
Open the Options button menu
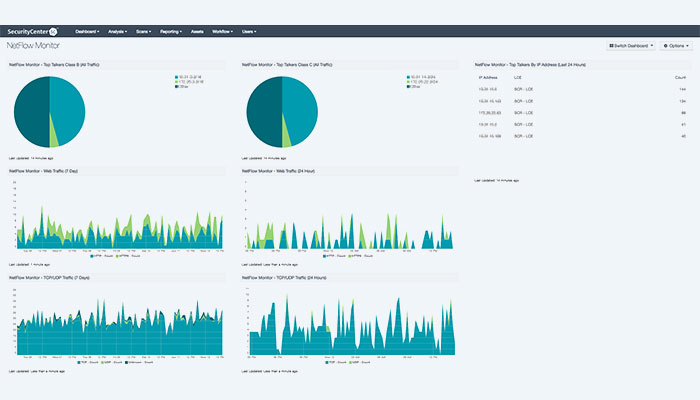pos(675,46)
